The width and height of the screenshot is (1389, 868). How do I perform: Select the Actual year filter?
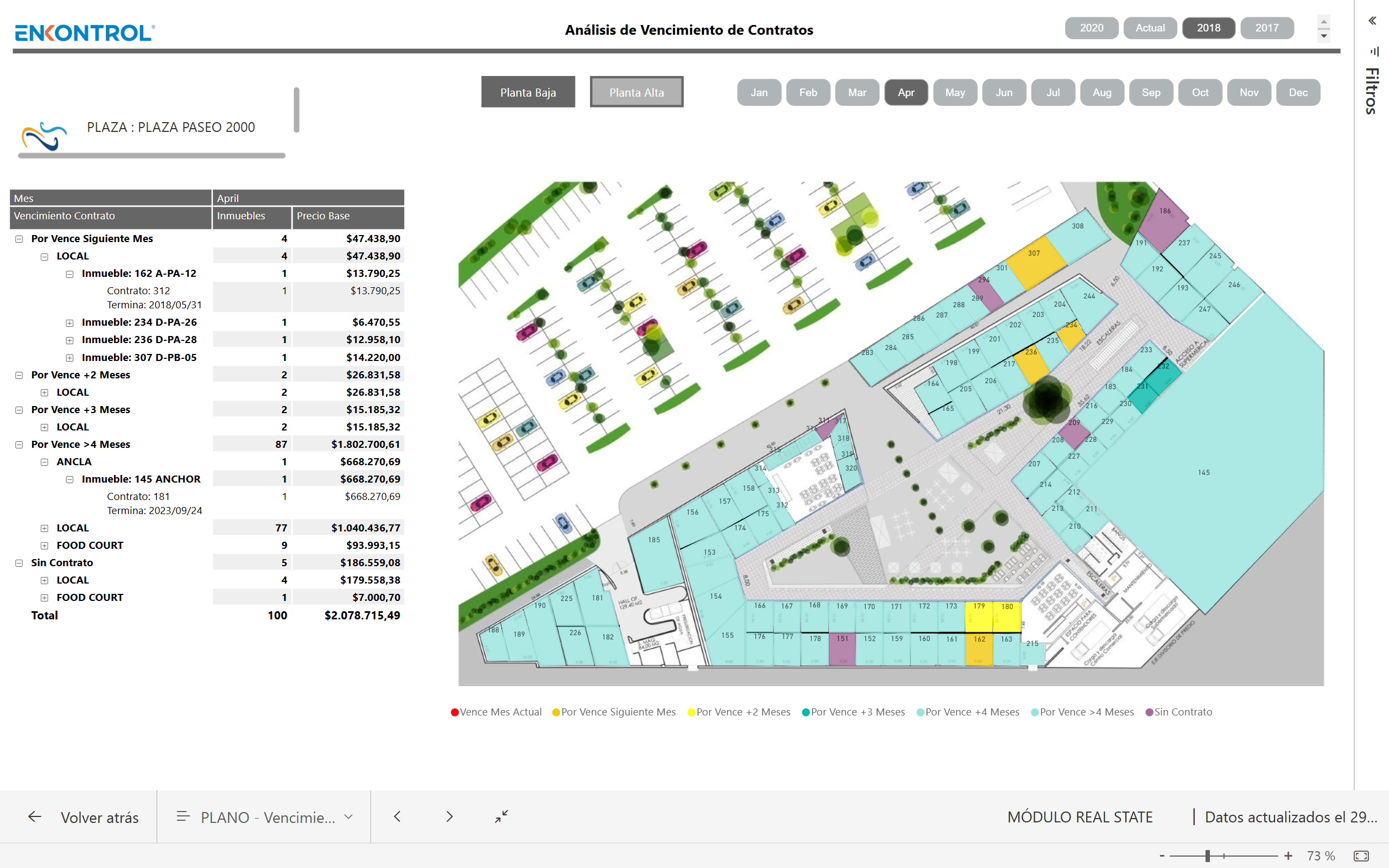click(x=1150, y=28)
